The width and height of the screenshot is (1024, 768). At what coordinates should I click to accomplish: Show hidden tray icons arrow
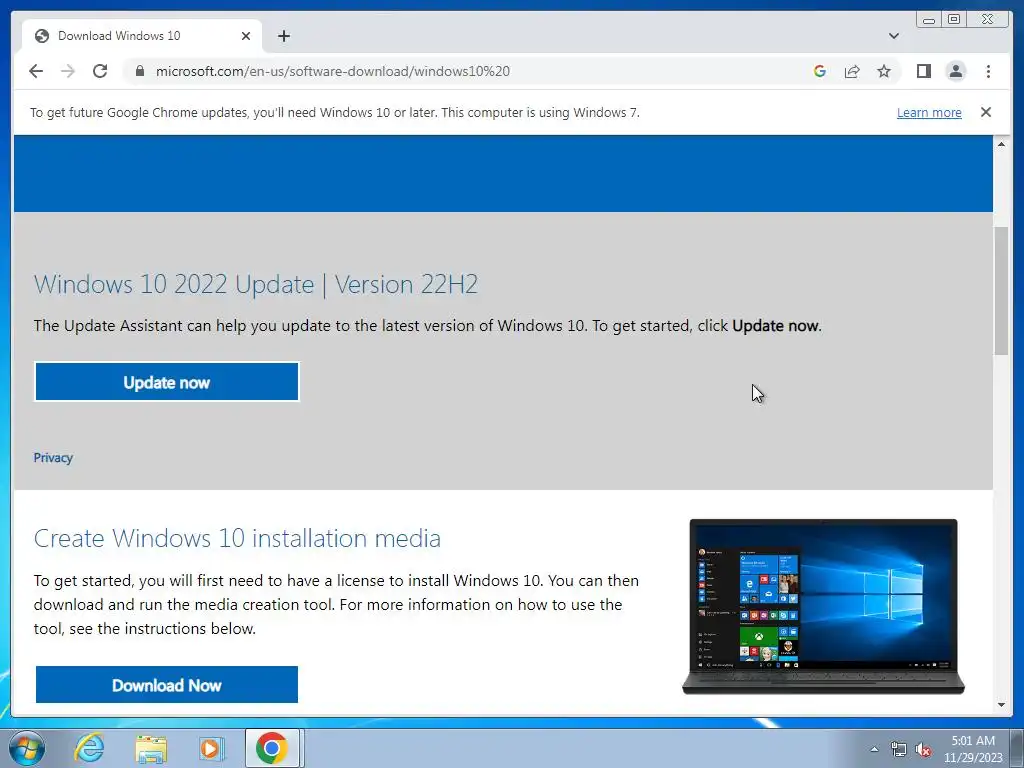pyautogui.click(x=874, y=749)
